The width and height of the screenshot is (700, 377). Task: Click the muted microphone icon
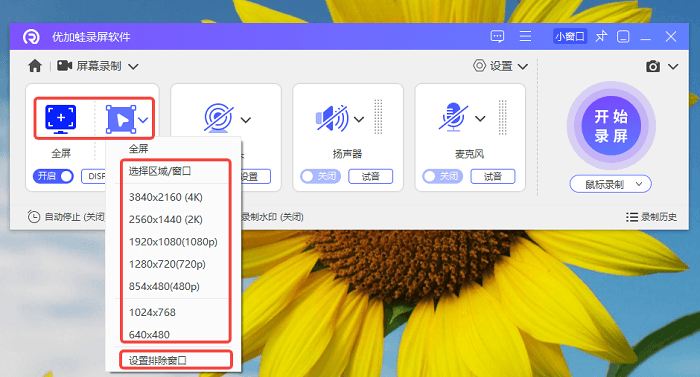(x=454, y=117)
